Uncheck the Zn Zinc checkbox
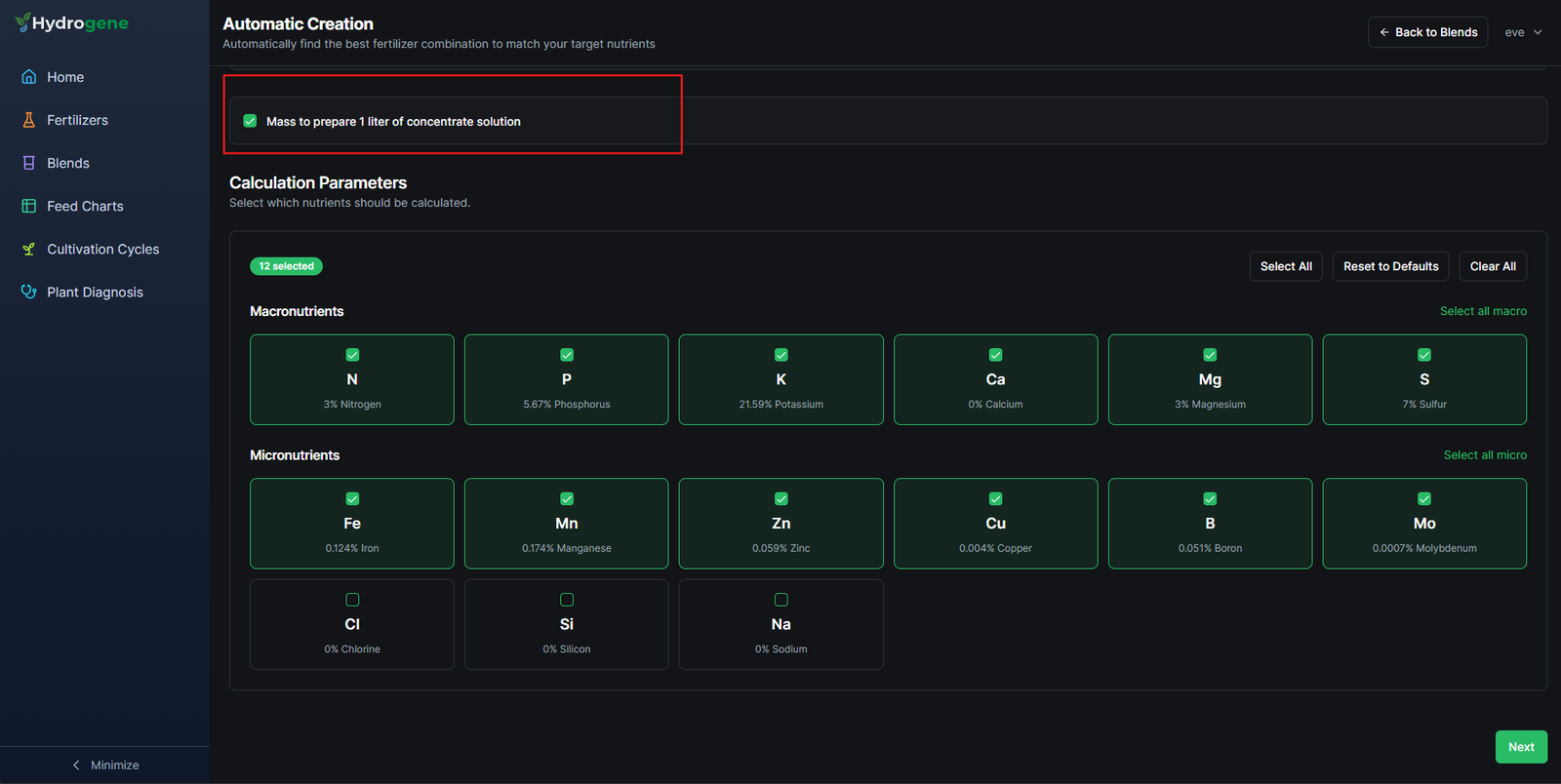1561x784 pixels. click(781, 498)
